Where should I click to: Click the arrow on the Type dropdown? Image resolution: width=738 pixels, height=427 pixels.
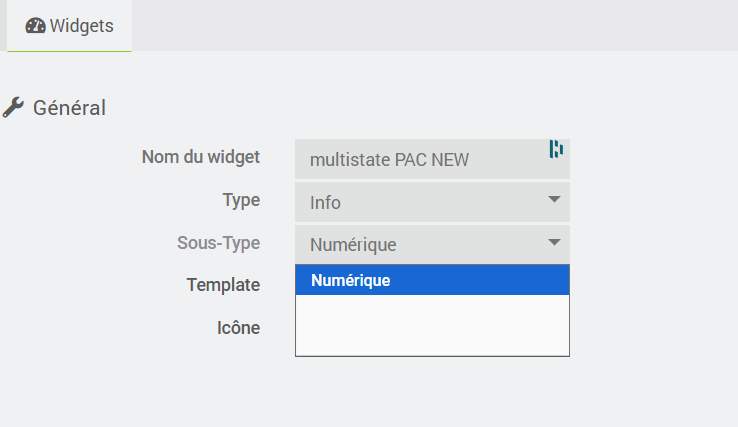click(x=555, y=199)
